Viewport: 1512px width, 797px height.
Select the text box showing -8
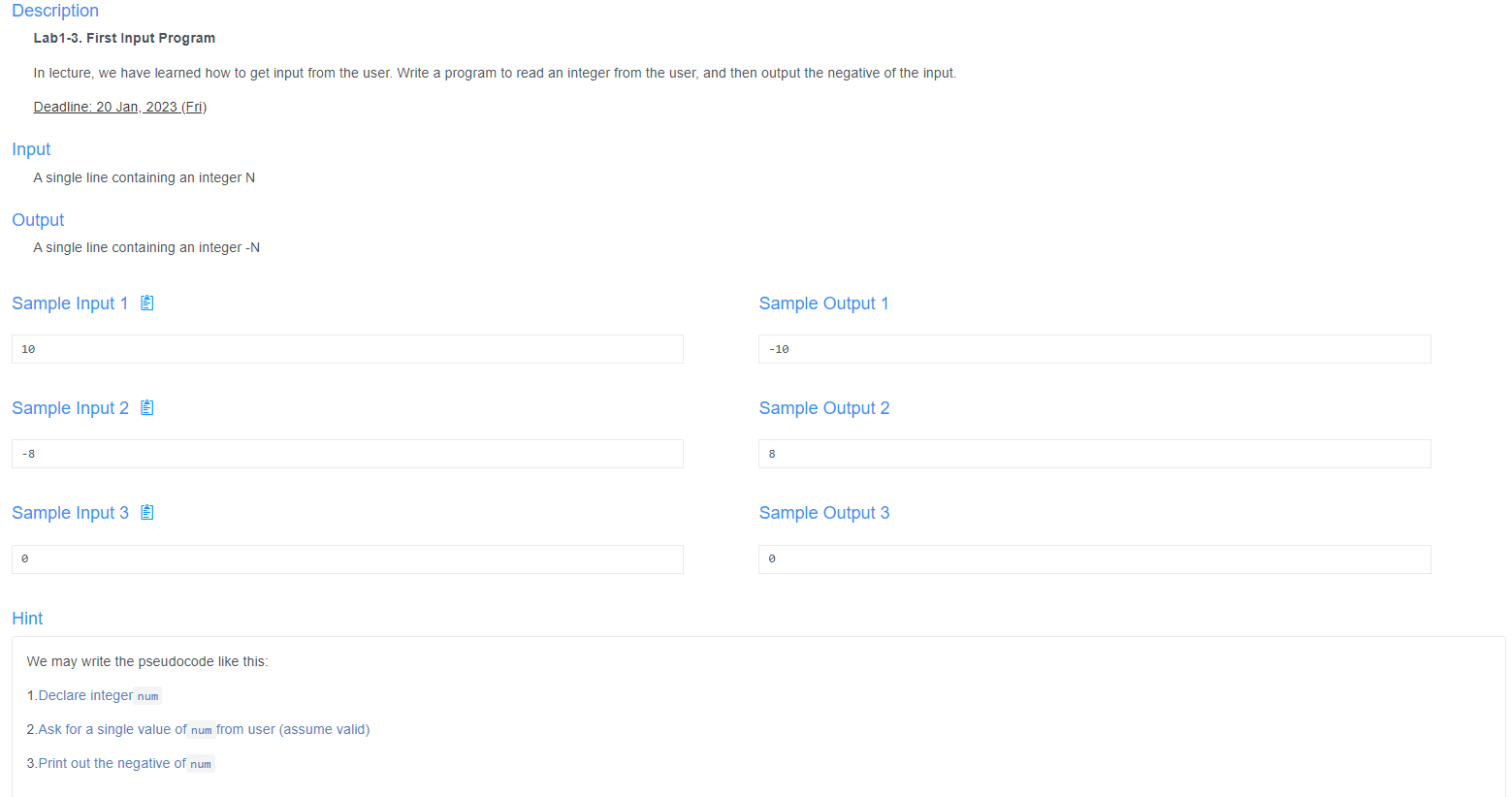pos(346,453)
